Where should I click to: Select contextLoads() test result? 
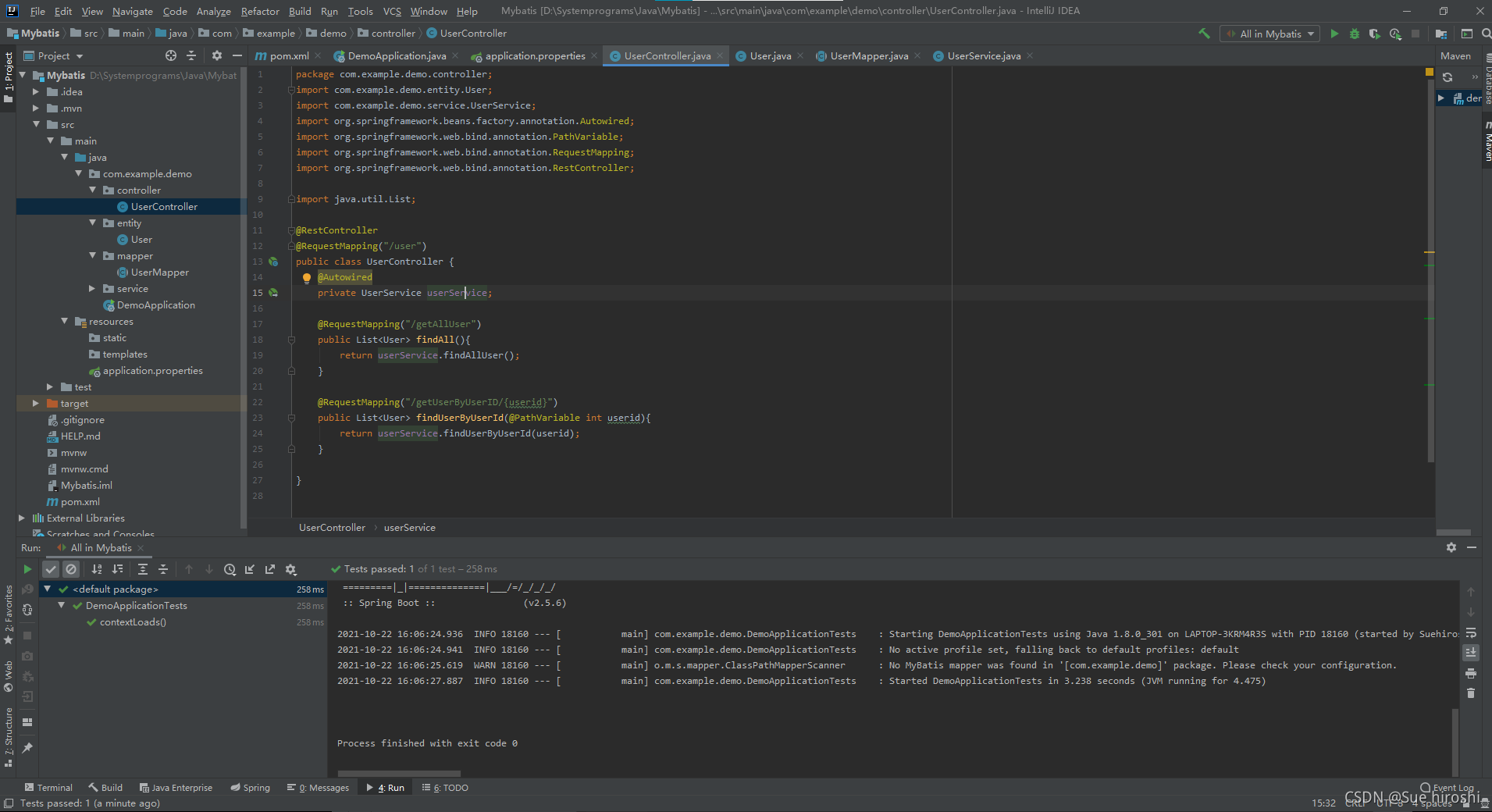133,621
